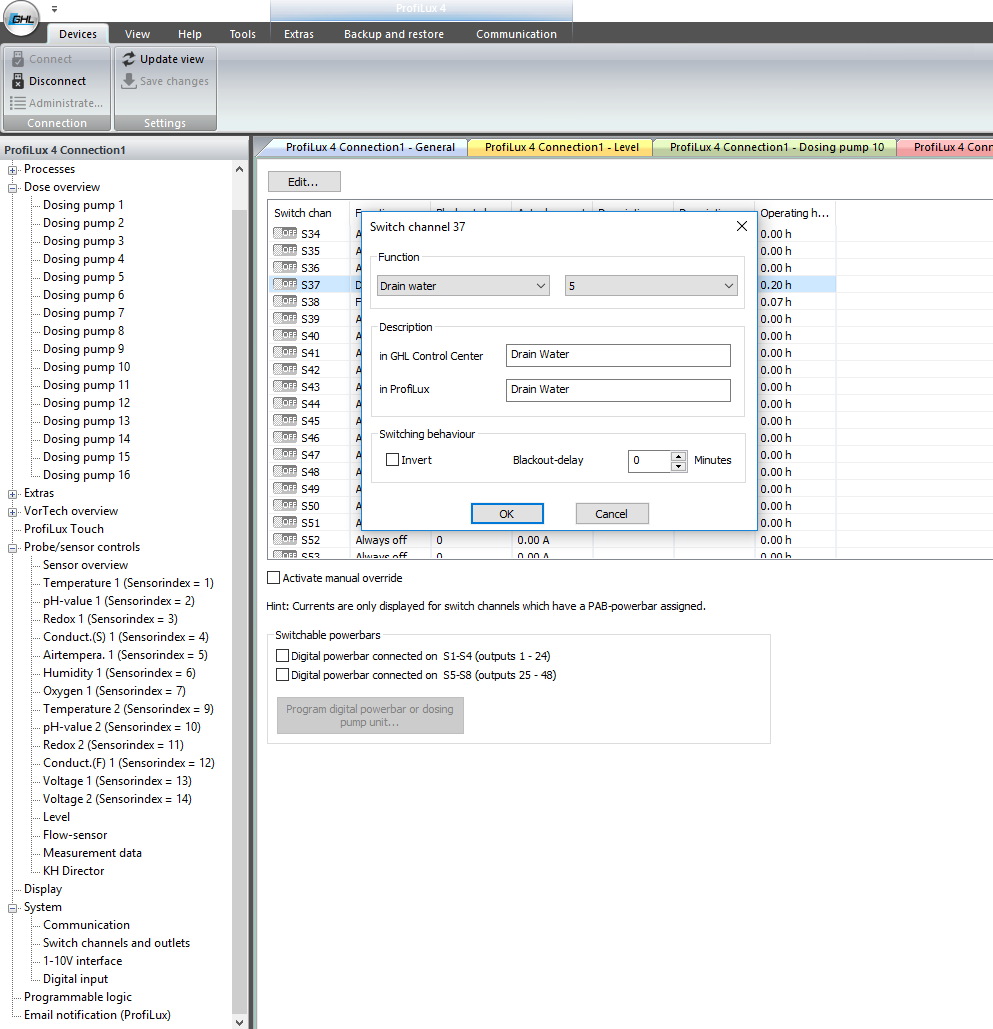Click the GHL application logo button
Screen dimensions: 993x1029
[21, 18]
